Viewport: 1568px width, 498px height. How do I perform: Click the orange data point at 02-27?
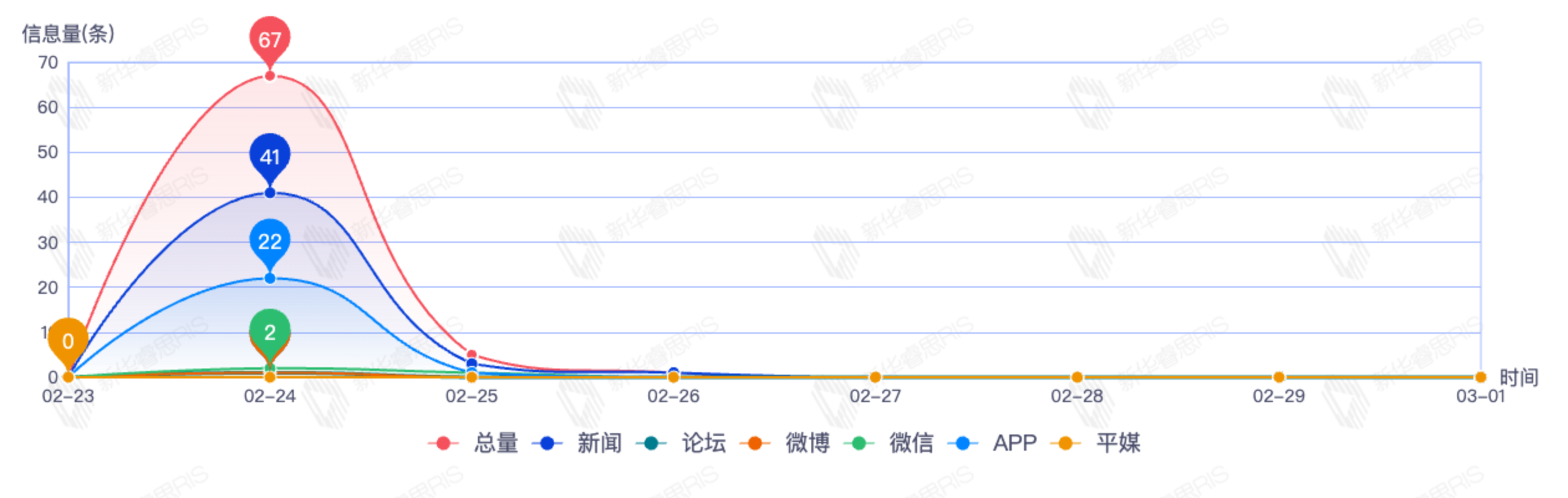pyautogui.click(x=875, y=377)
